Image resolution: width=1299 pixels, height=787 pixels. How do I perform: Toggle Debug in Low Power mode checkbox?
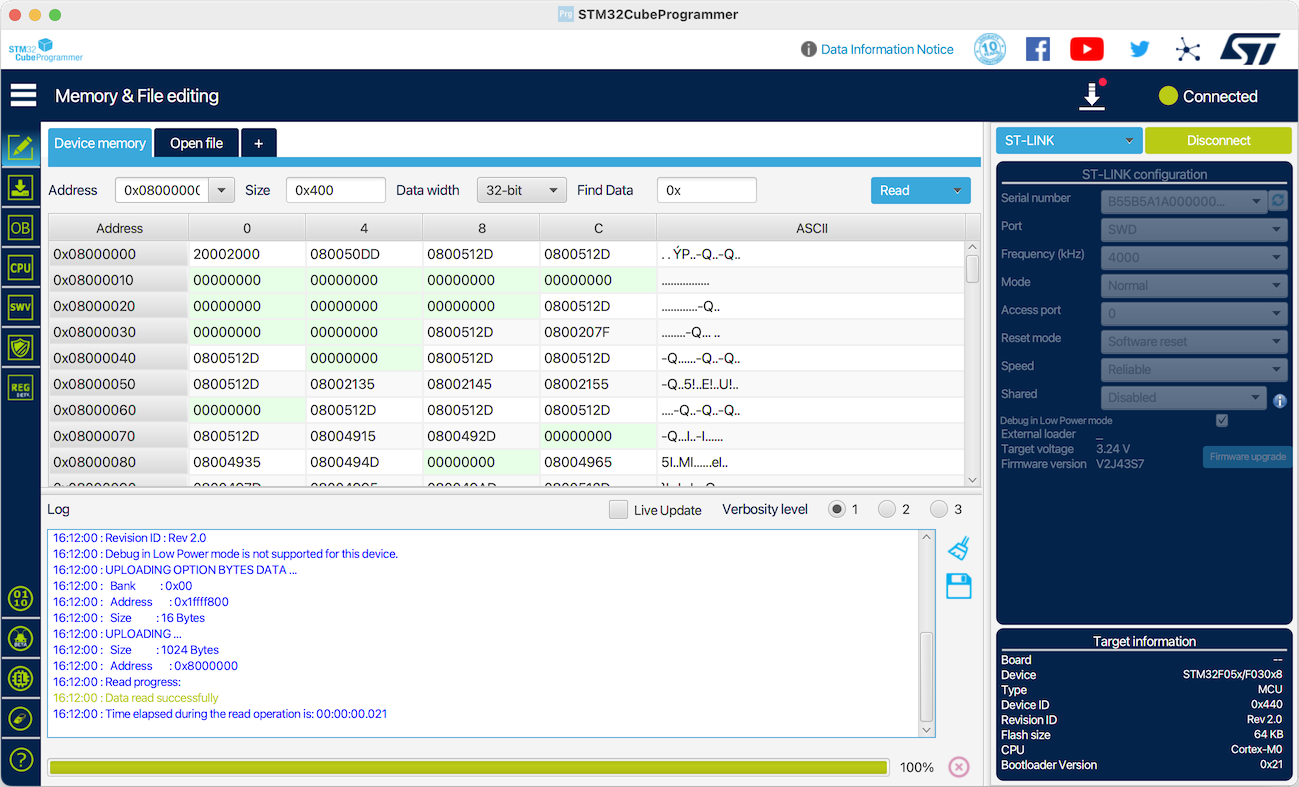pyautogui.click(x=1221, y=420)
